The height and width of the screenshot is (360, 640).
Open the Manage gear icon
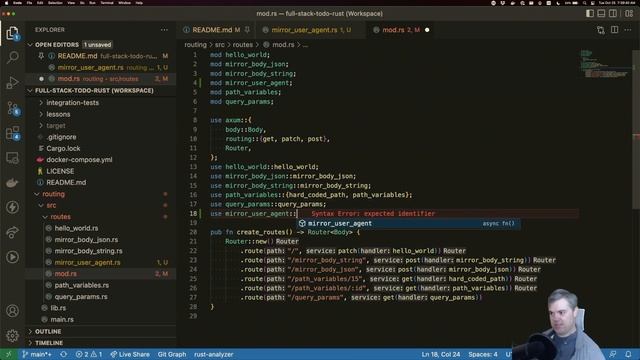(13, 336)
